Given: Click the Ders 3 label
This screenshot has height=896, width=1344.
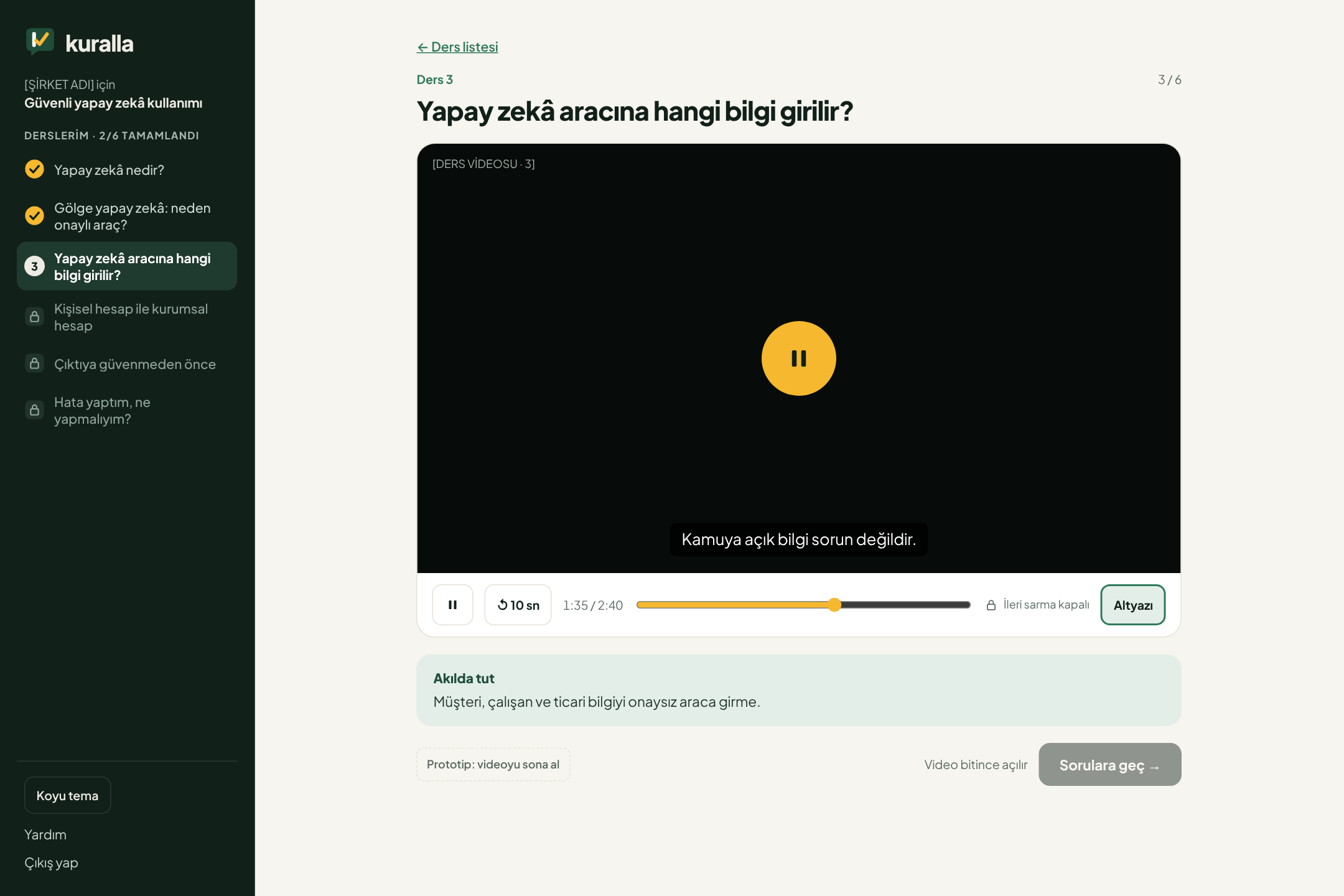Looking at the screenshot, I should tap(434, 80).
